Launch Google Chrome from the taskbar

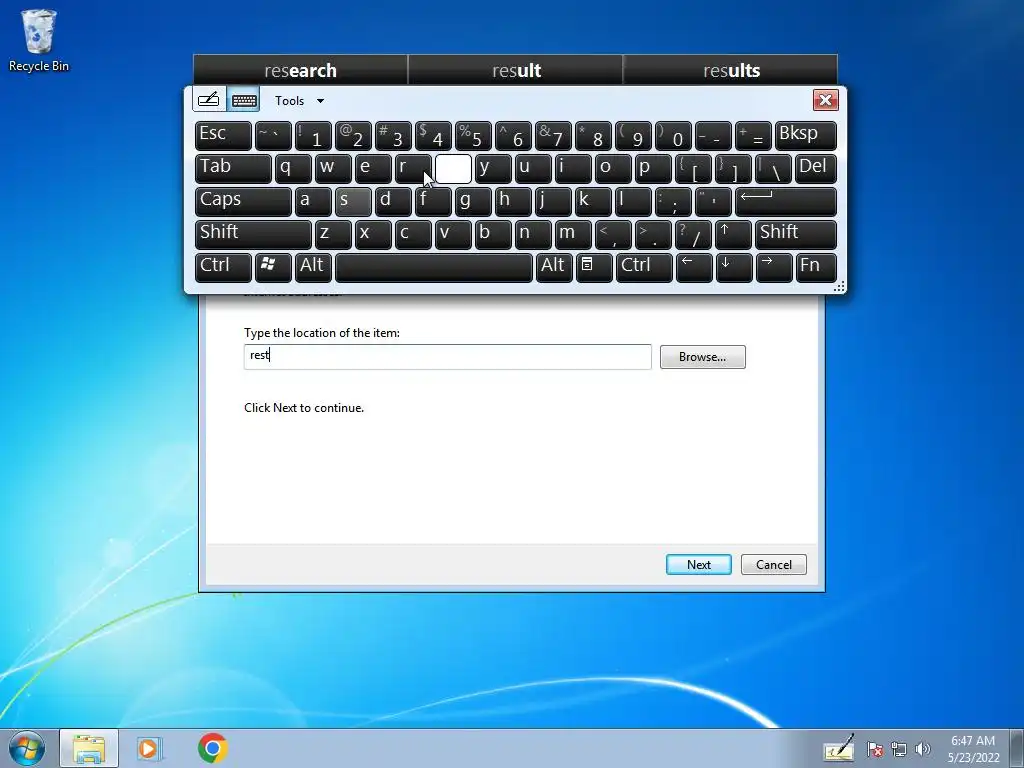click(x=212, y=748)
